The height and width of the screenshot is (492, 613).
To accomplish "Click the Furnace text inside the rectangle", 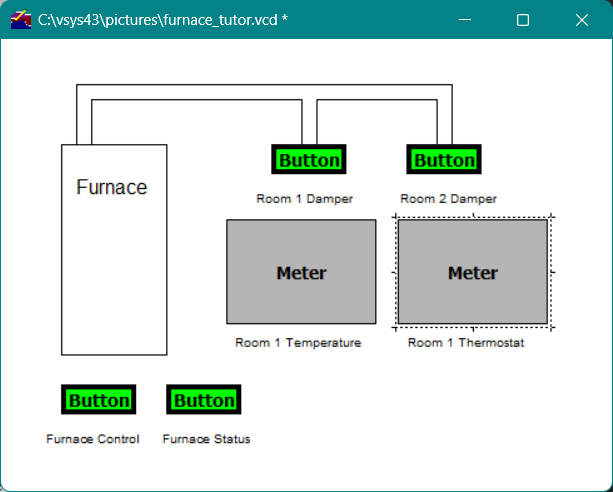I will pyautogui.click(x=112, y=187).
